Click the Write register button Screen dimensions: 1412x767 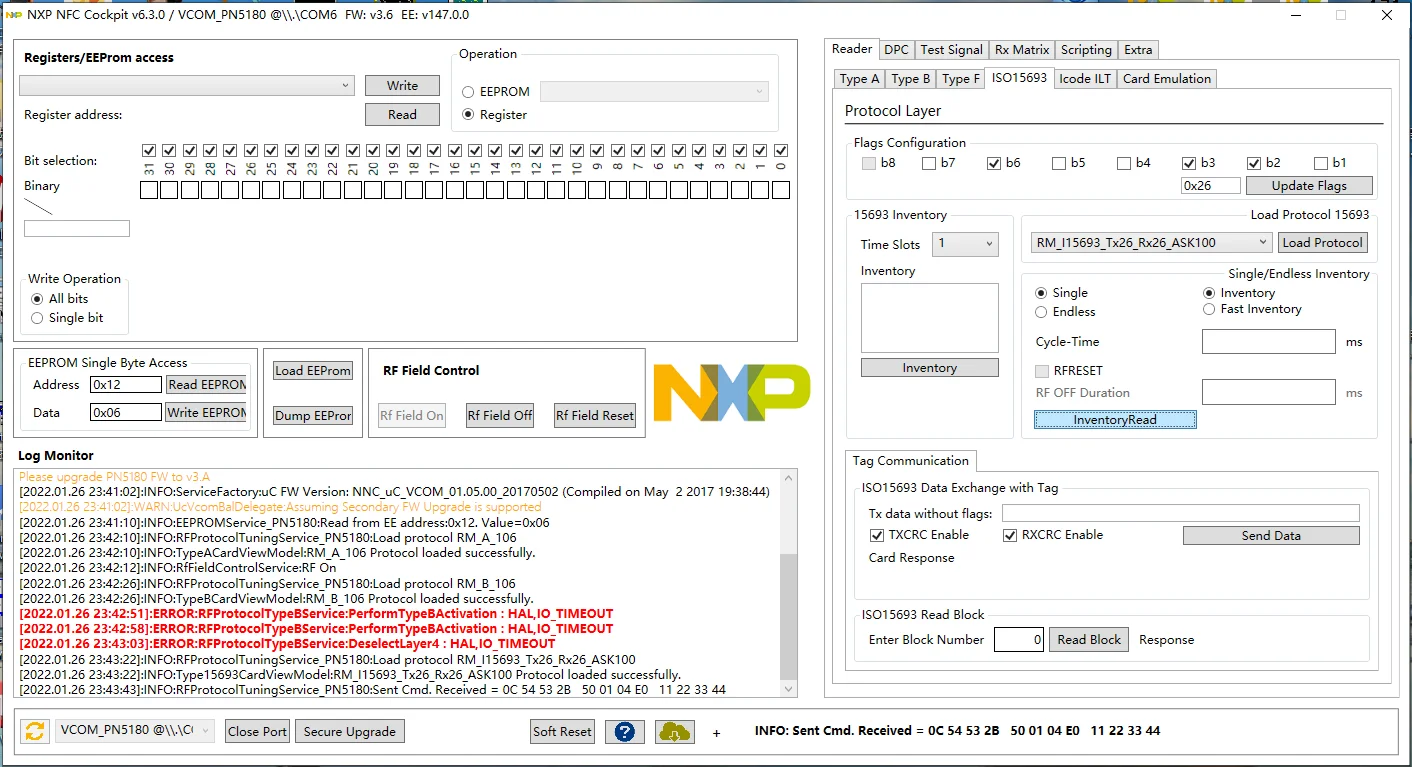click(402, 86)
